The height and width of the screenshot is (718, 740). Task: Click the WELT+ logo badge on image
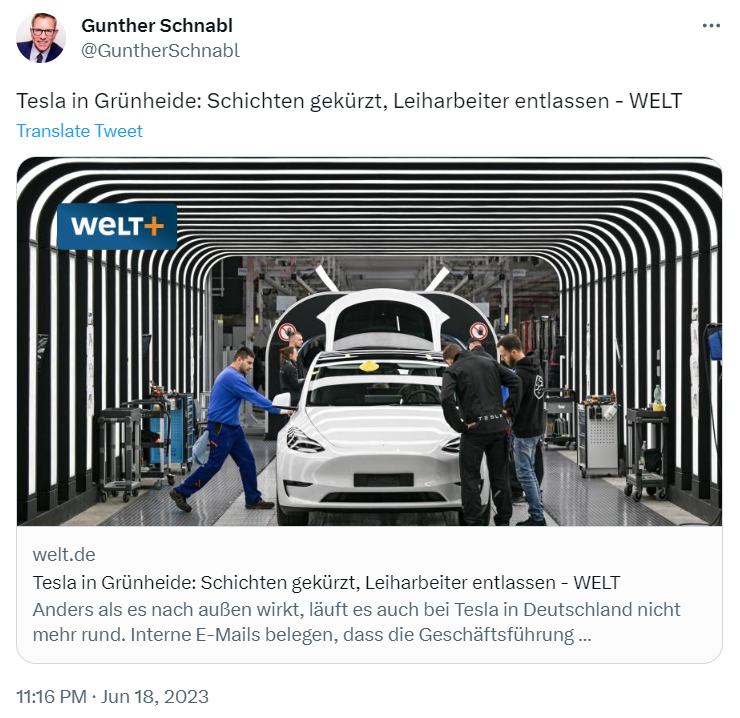[x=117, y=226]
